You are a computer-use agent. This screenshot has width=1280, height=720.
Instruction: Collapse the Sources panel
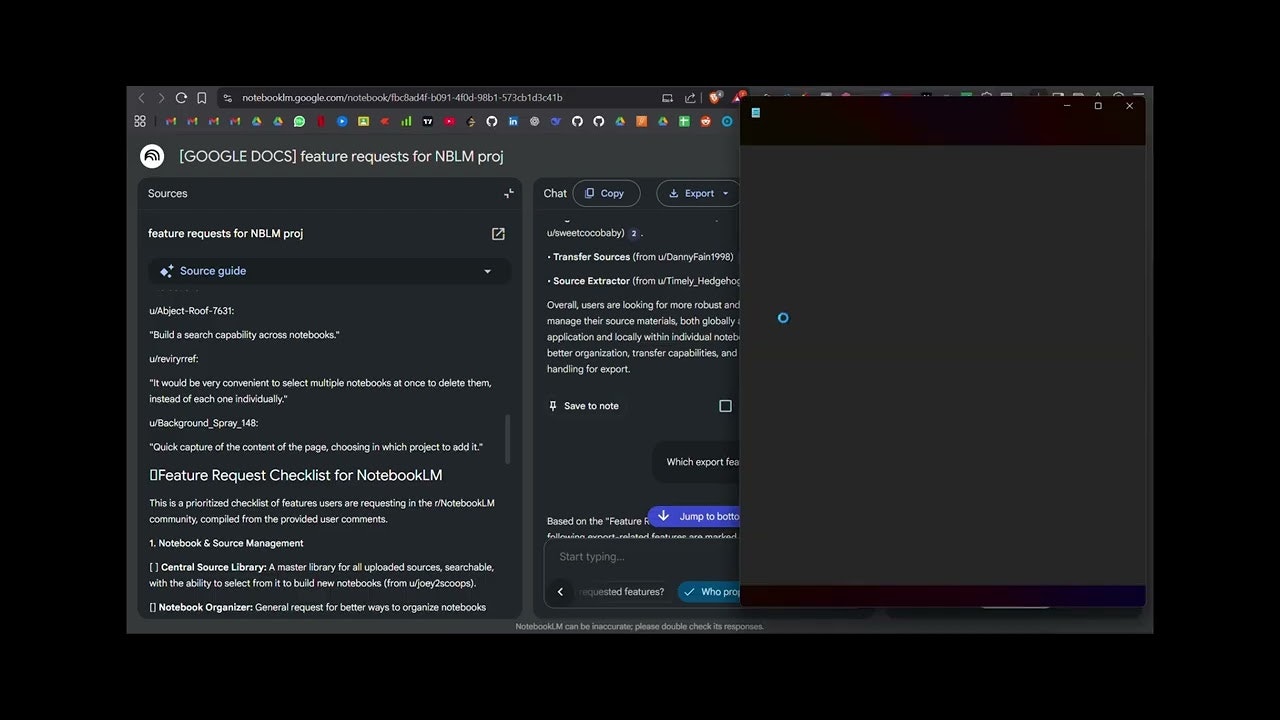coord(508,194)
